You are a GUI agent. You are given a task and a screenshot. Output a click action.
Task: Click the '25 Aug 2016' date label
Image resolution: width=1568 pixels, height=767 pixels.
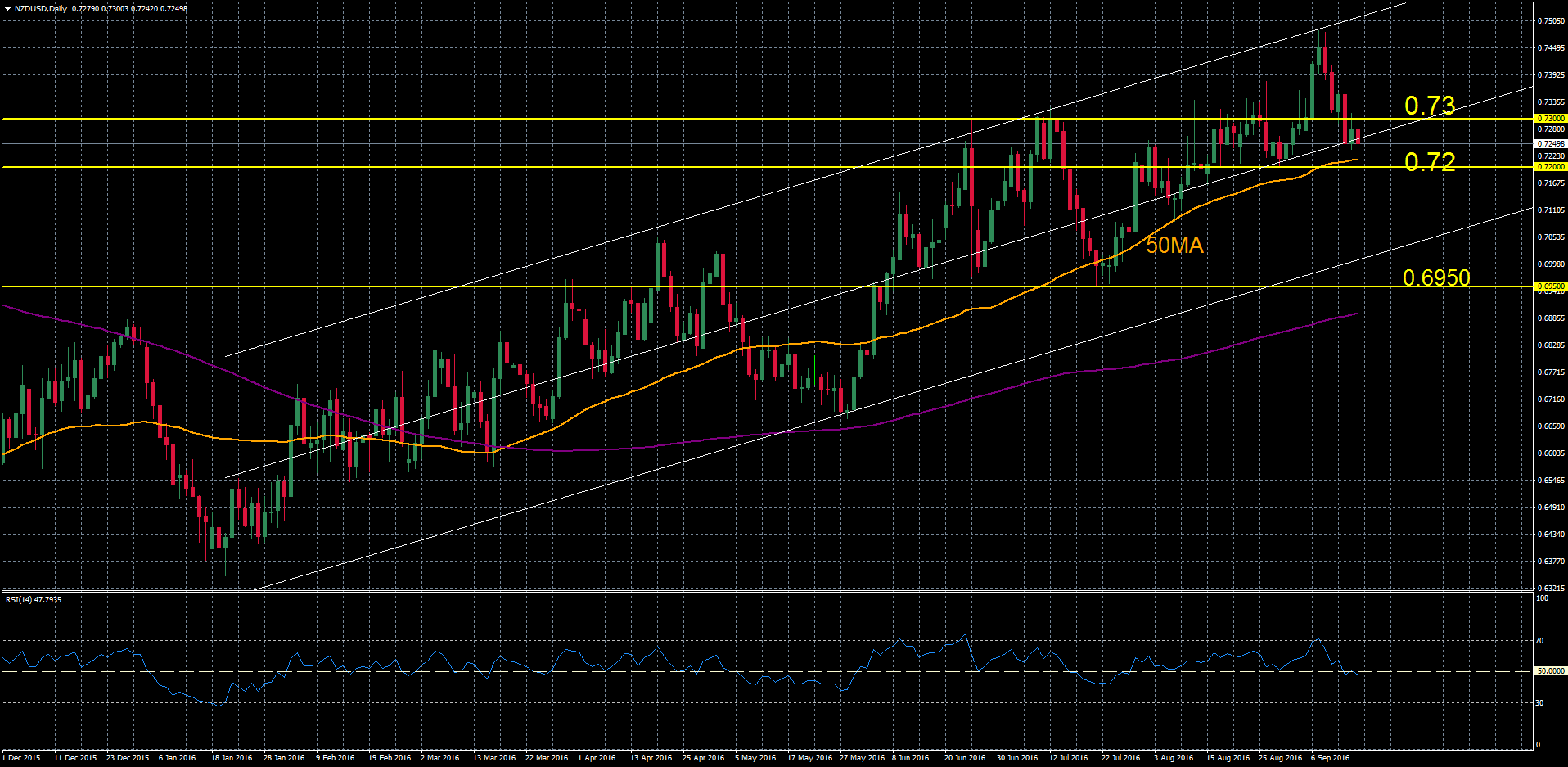pos(1280,758)
